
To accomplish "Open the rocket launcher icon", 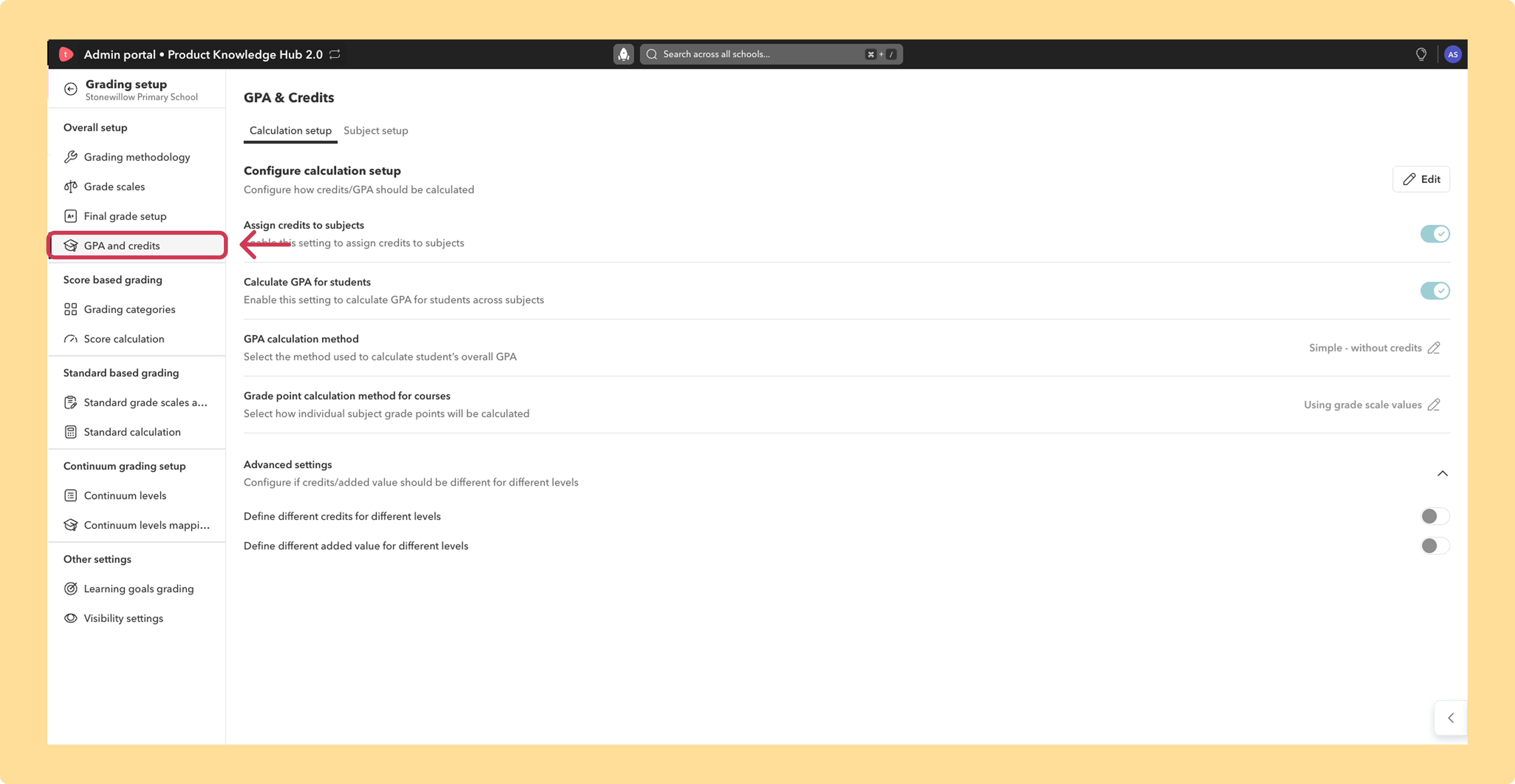I will click(623, 54).
